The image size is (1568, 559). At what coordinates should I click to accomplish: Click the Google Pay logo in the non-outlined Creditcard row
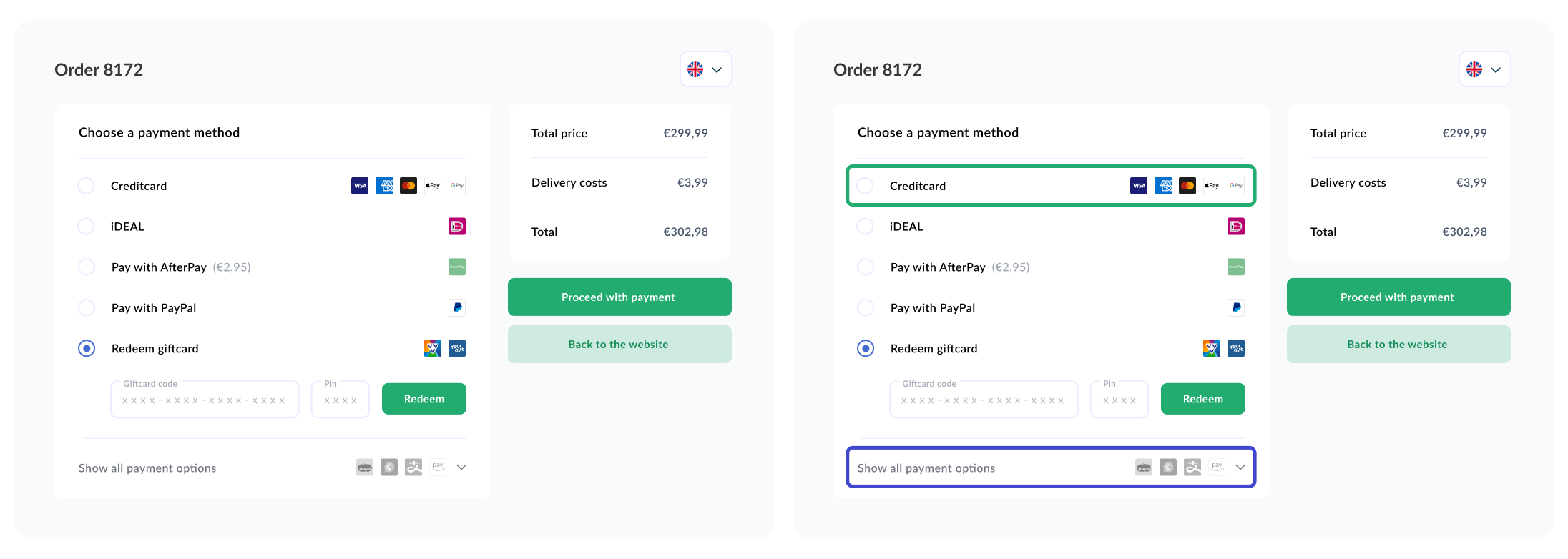457,186
